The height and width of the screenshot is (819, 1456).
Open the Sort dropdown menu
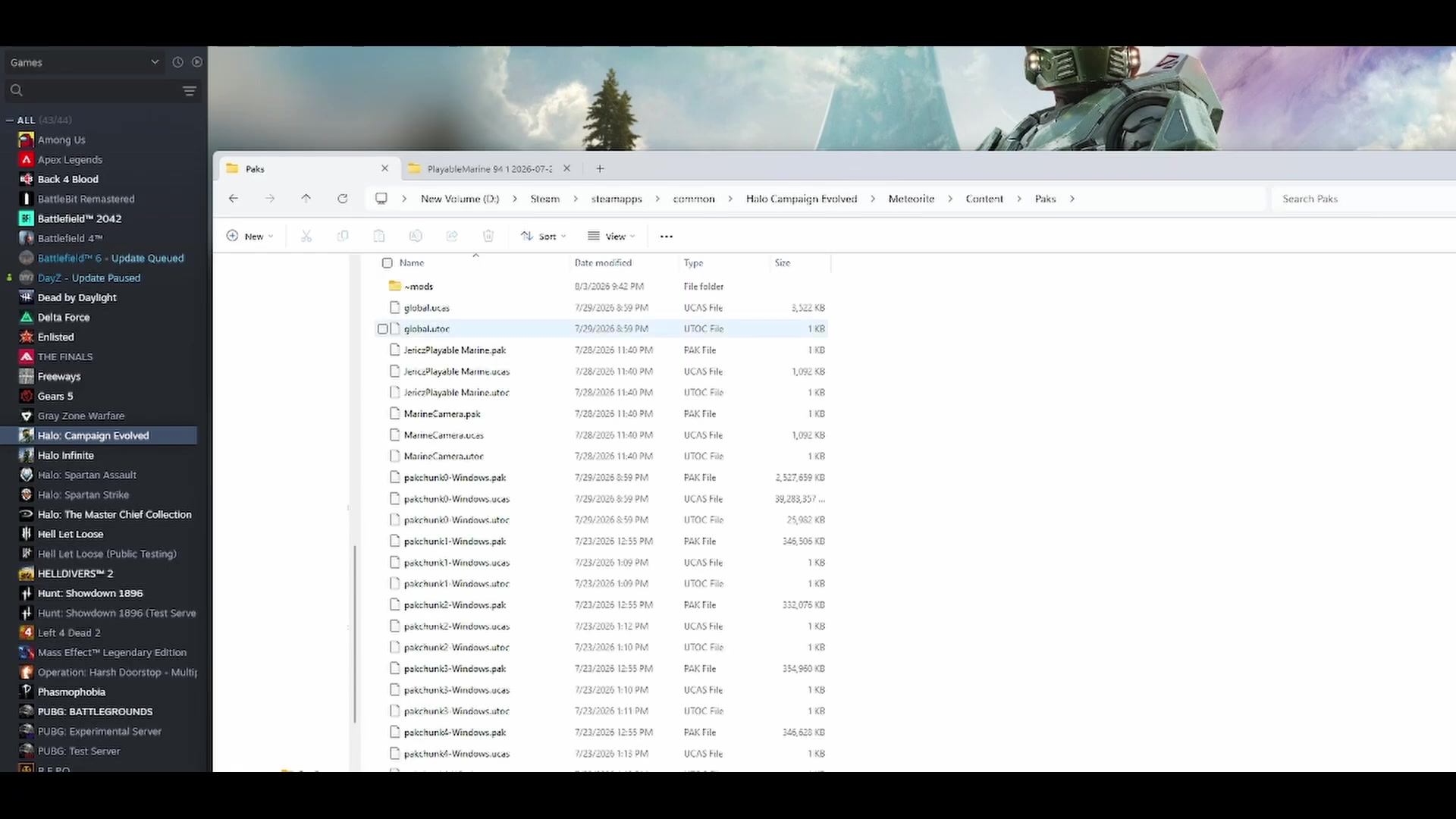pos(544,237)
